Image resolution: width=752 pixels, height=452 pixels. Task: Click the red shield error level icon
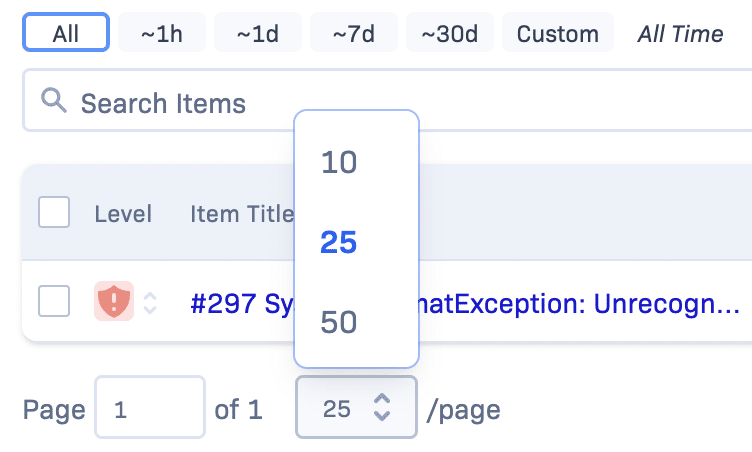pyautogui.click(x=113, y=301)
